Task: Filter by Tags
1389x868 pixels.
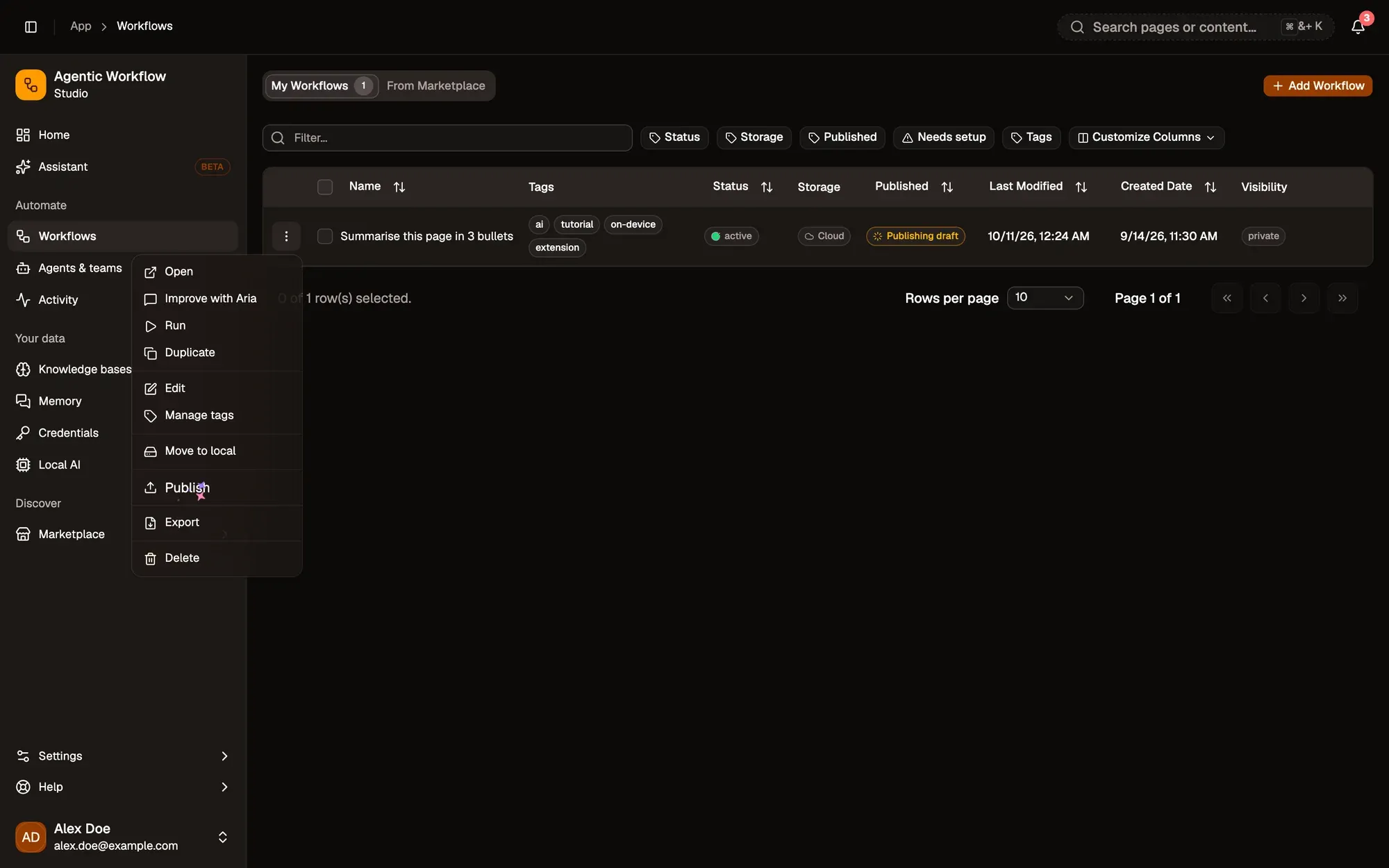Action: 1031,137
